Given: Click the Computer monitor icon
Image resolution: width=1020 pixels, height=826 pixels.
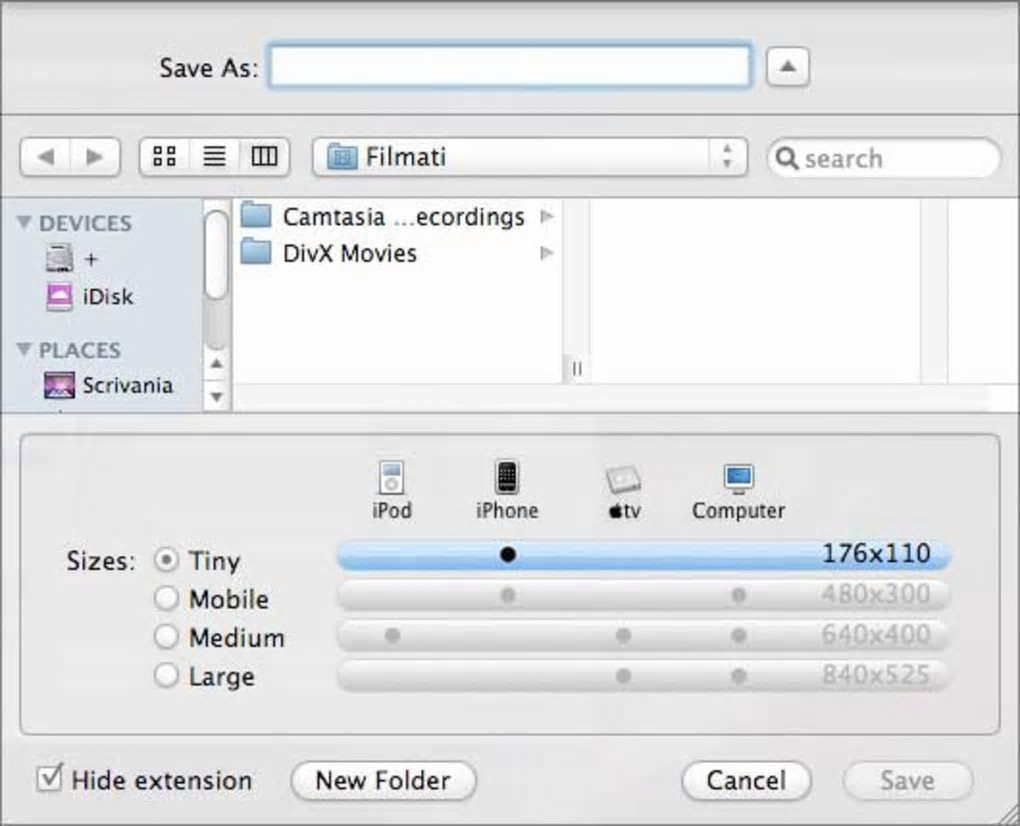Looking at the screenshot, I should 738,478.
